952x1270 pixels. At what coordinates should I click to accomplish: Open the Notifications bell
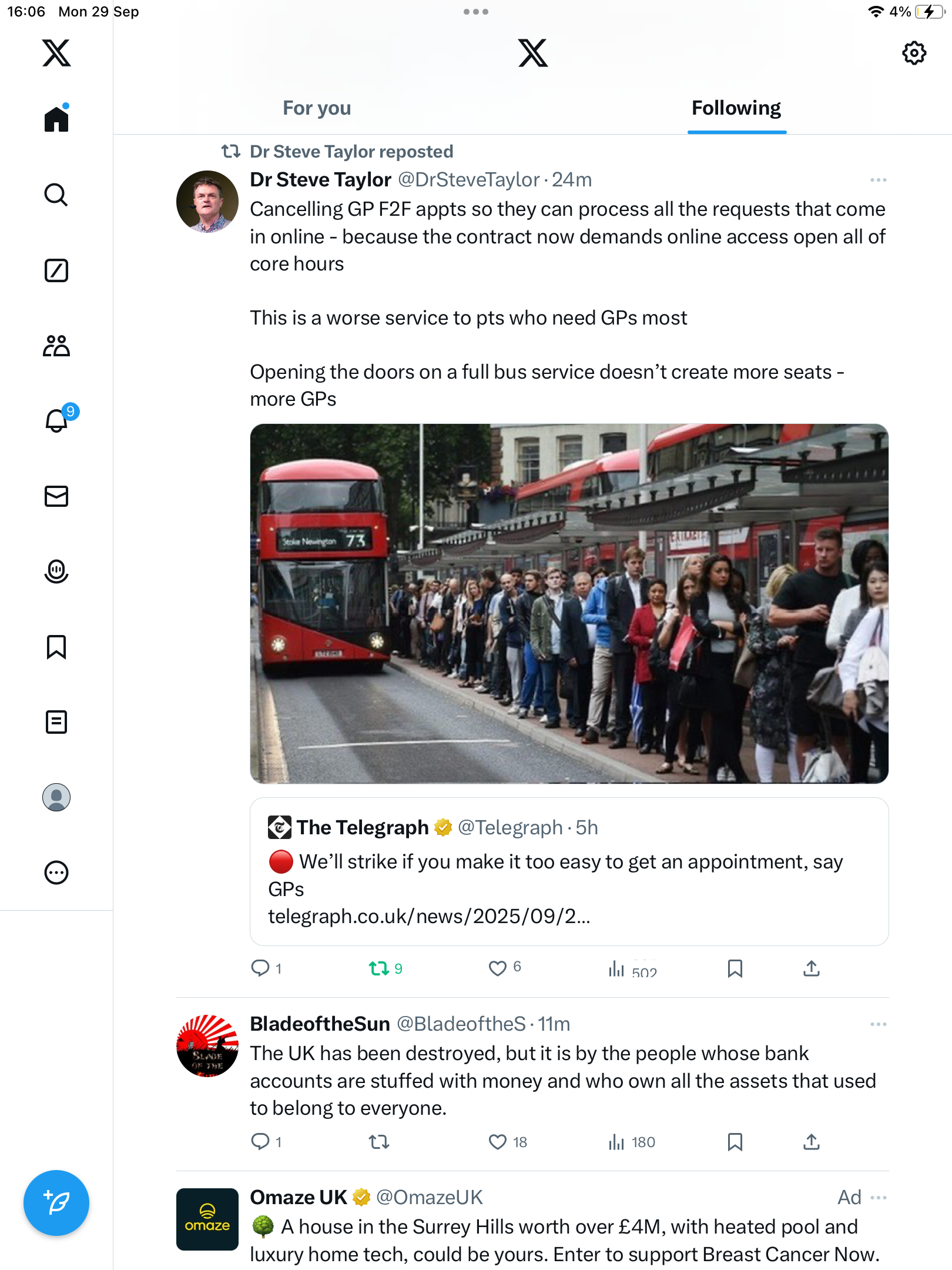click(57, 421)
